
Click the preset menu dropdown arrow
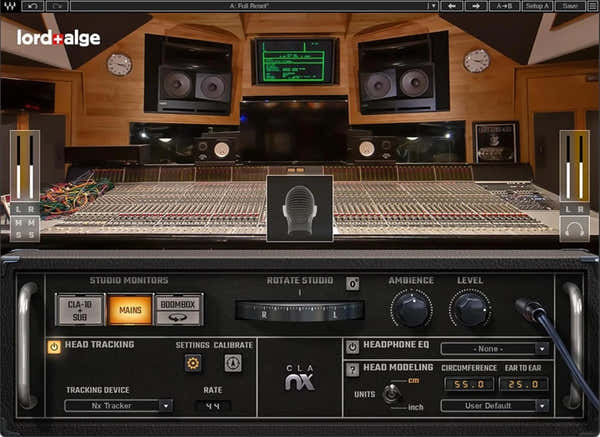433,6
